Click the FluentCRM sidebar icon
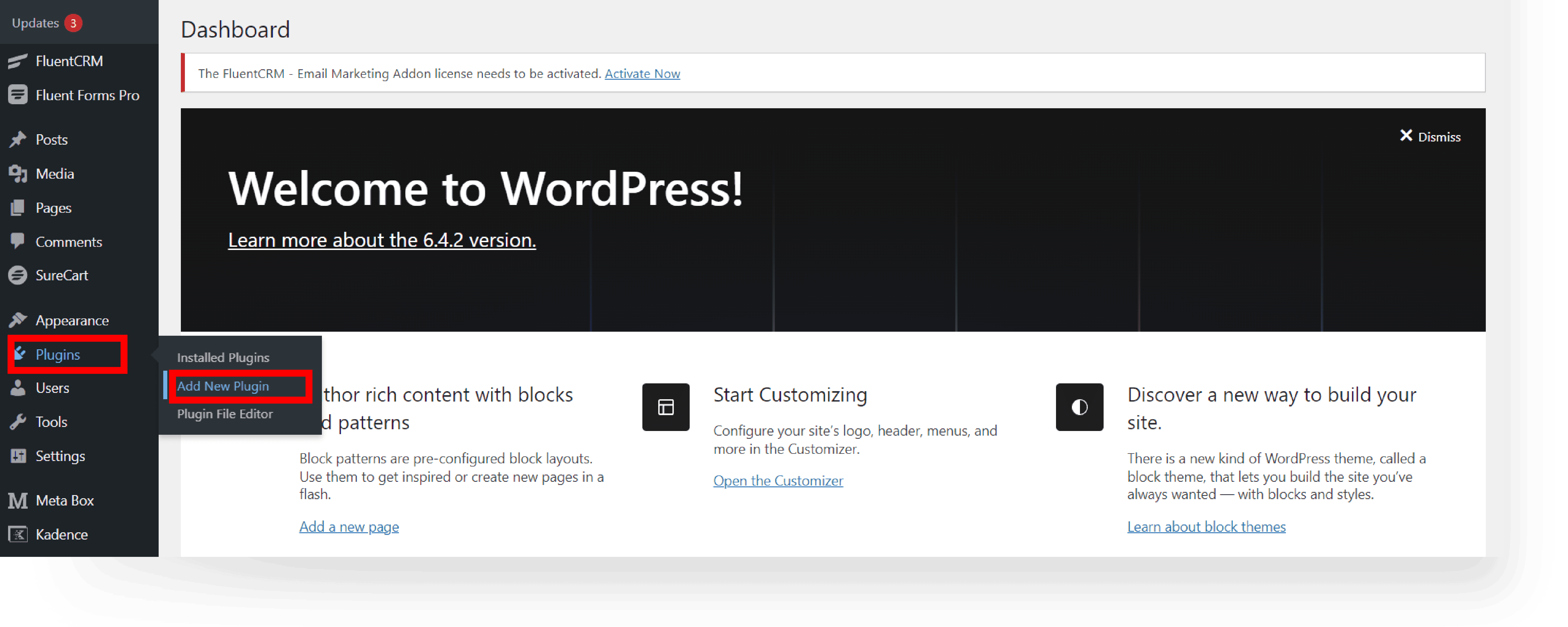1568x627 pixels. coord(18,61)
